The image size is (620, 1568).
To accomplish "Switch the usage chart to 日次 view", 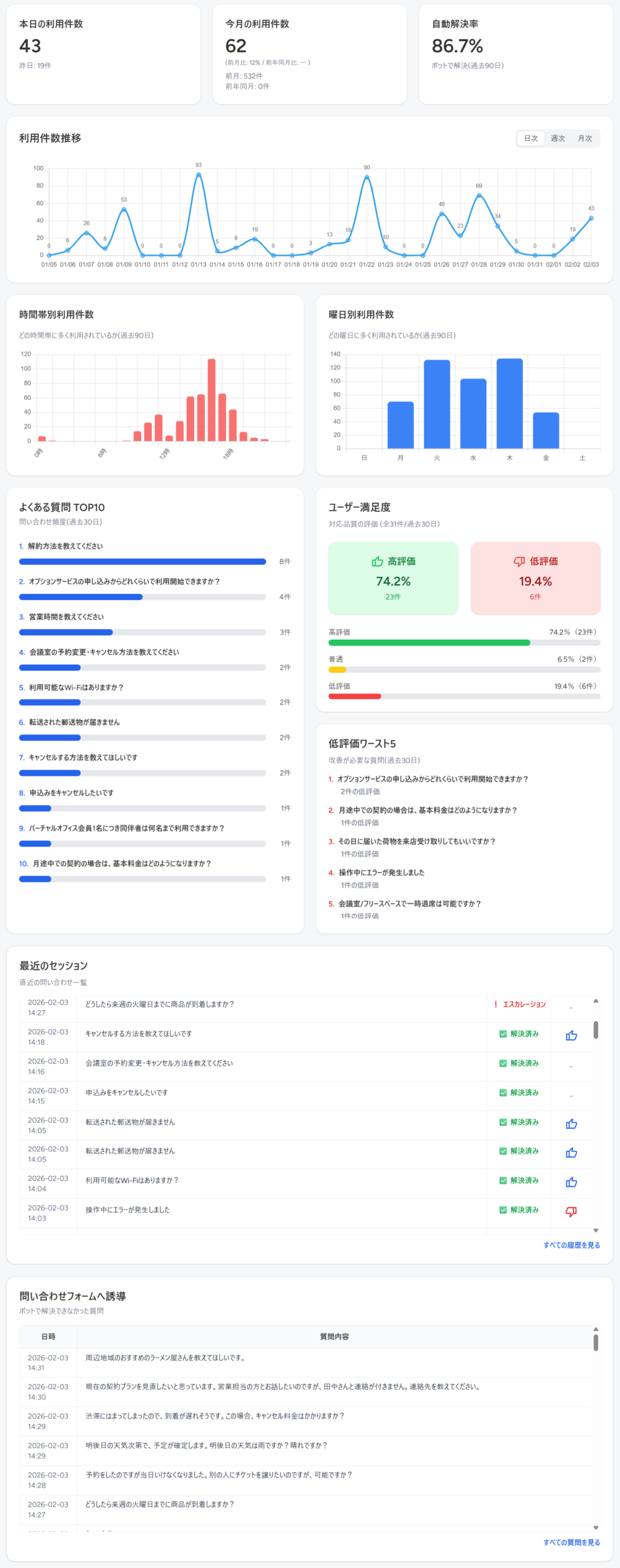I will [x=531, y=138].
